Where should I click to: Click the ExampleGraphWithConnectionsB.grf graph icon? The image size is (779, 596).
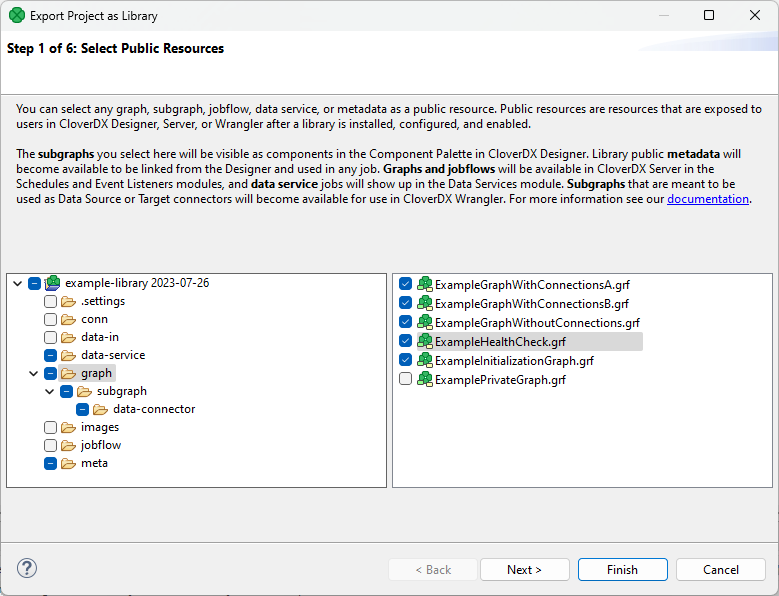coord(424,303)
